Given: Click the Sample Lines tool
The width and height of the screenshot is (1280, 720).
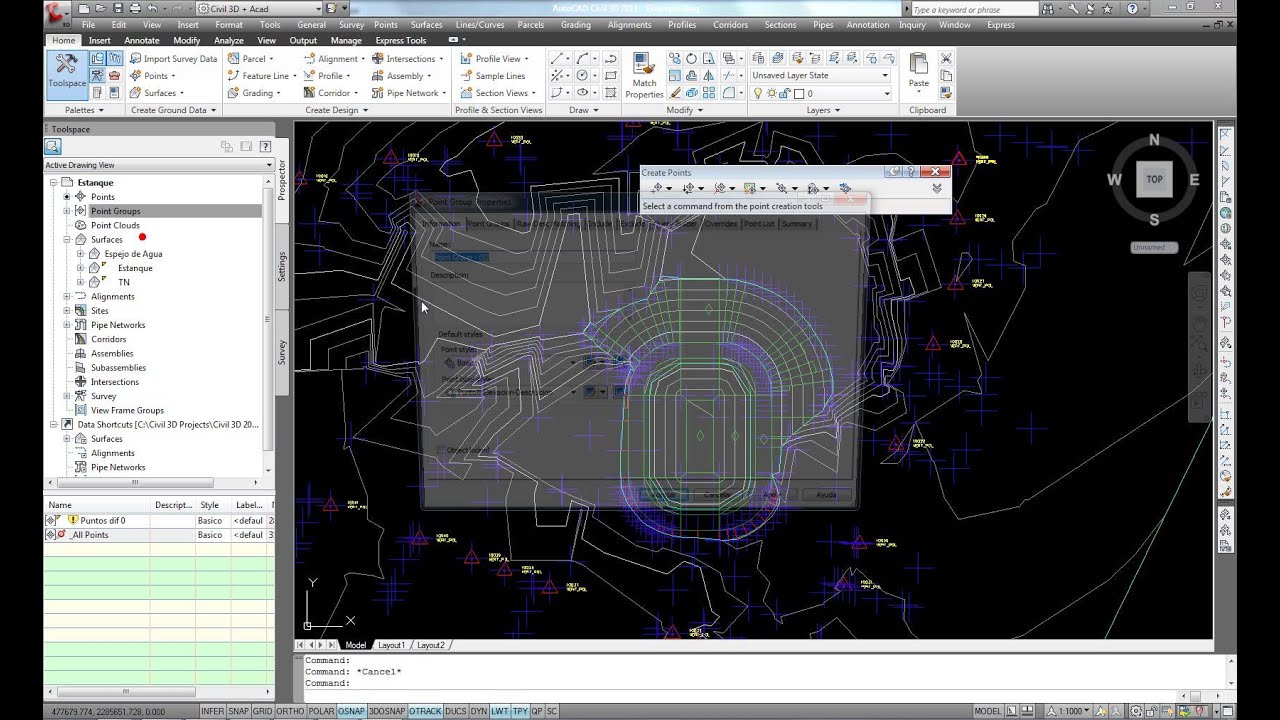Looking at the screenshot, I should [x=493, y=76].
